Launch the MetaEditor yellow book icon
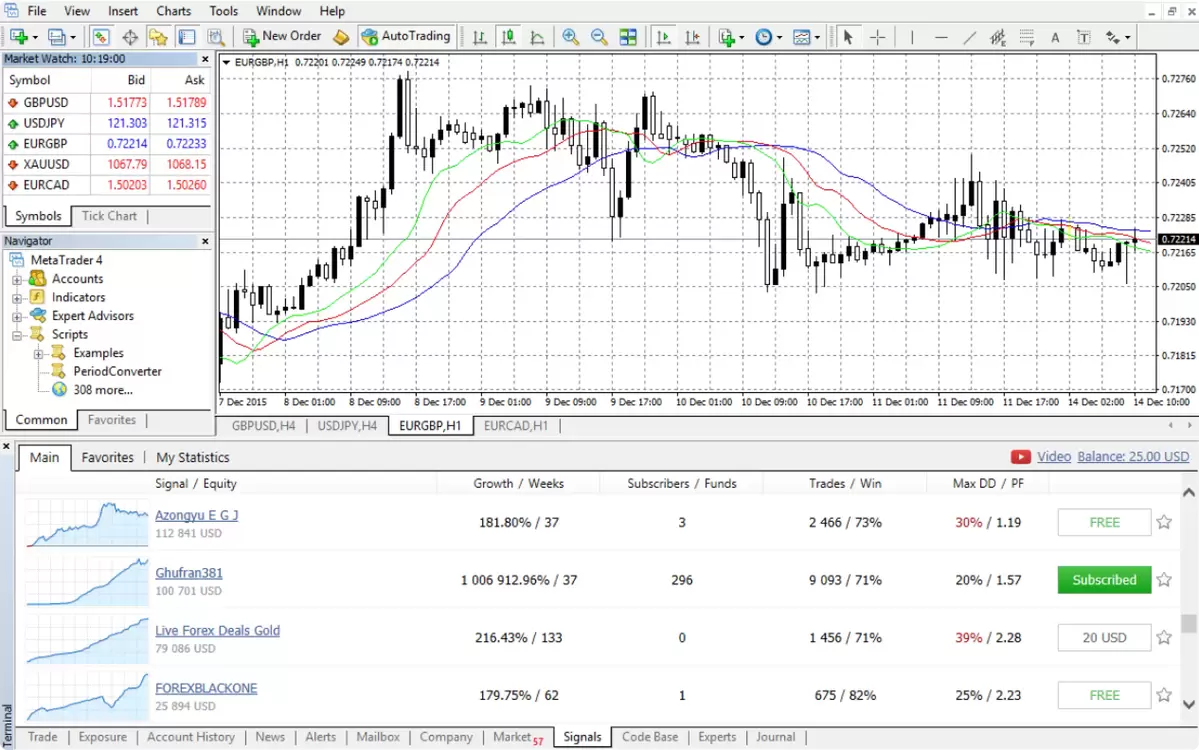1199x750 pixels. click(341, 37)
